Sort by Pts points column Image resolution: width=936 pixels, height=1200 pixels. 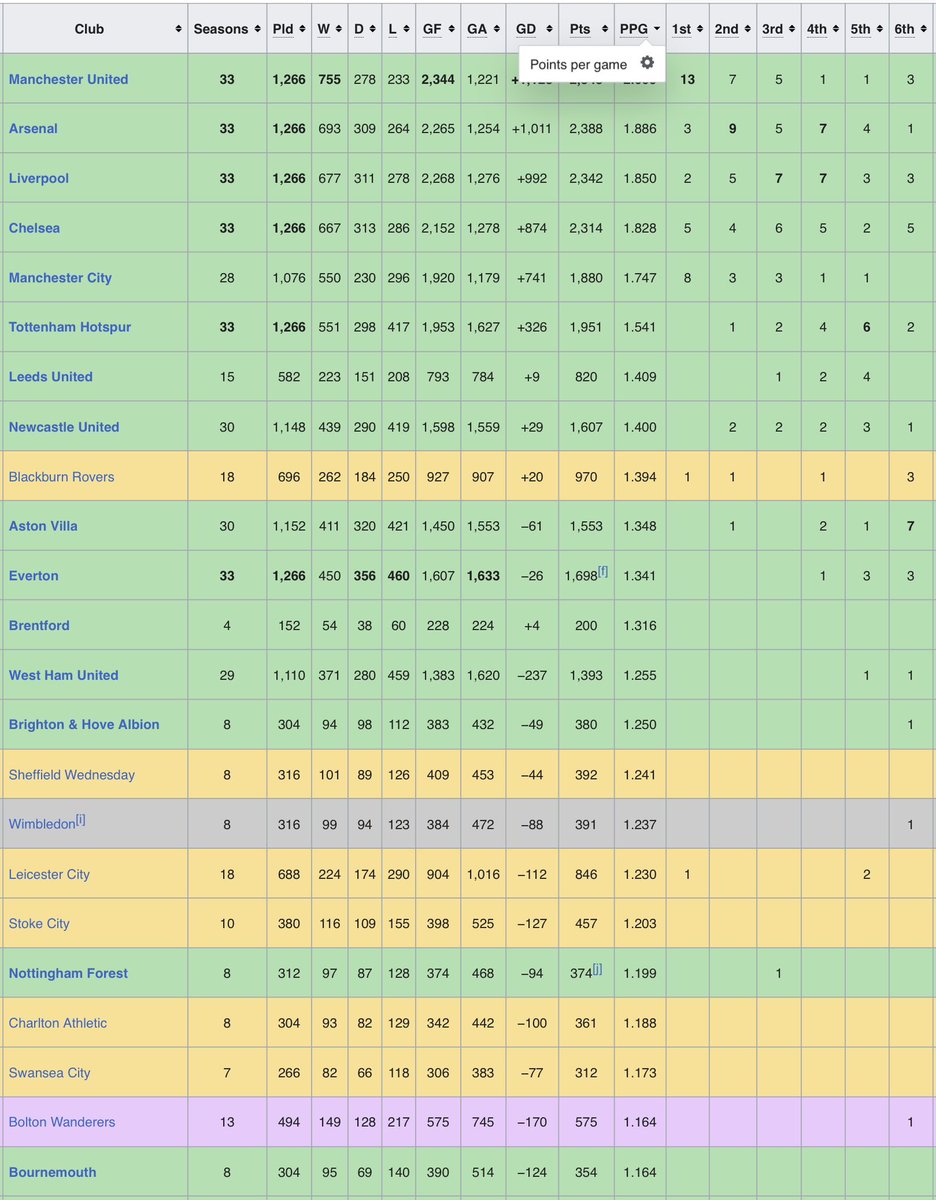[586, 29]
